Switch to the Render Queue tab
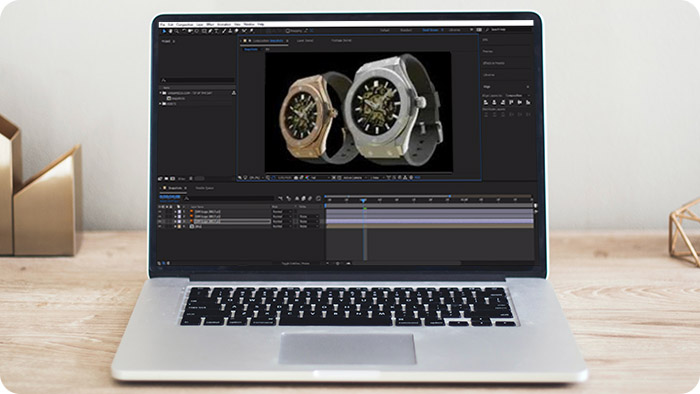The image size is (700, 394). coord(204,188)
